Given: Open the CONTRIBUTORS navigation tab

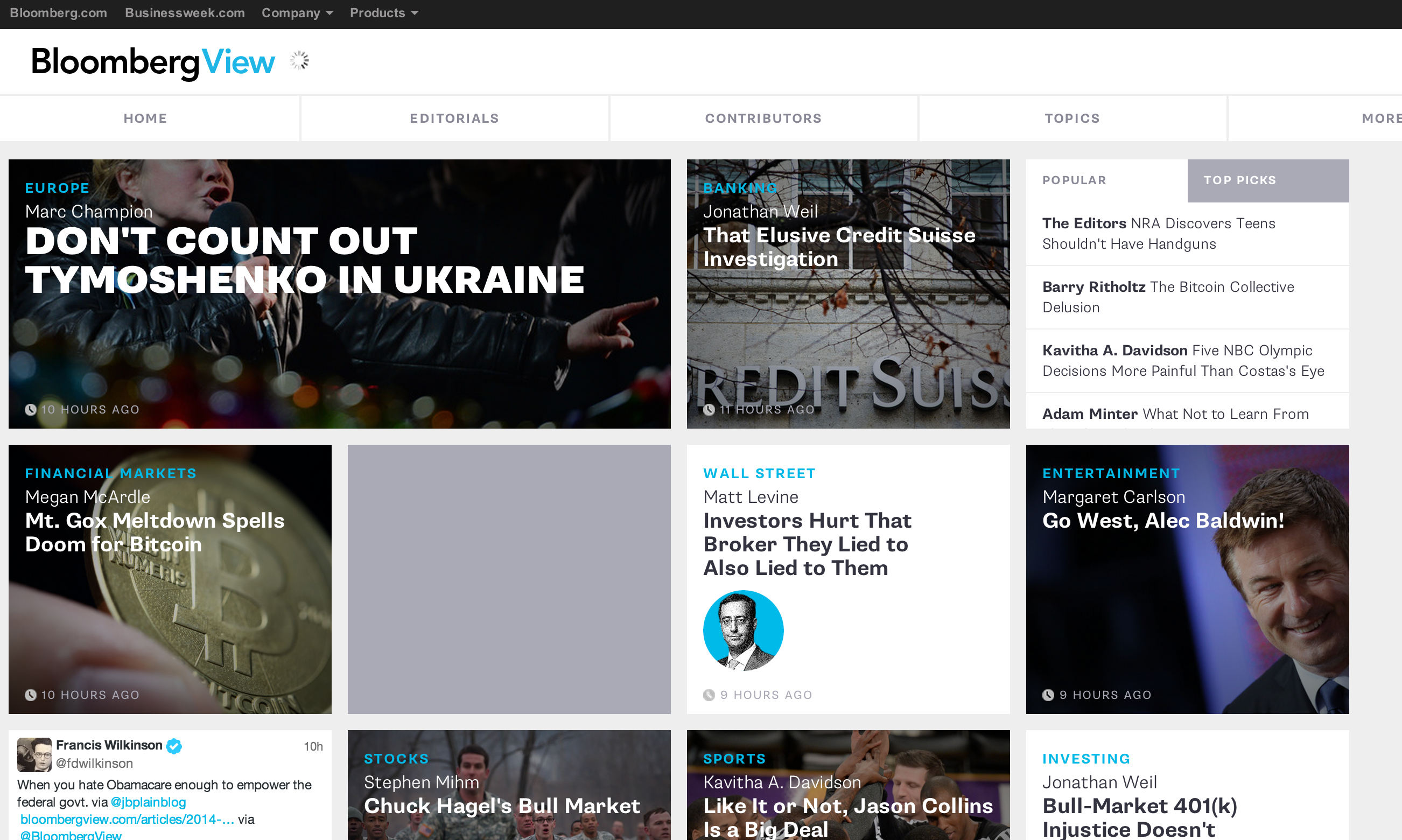Looking at the screenshot, I should (763, 118).
